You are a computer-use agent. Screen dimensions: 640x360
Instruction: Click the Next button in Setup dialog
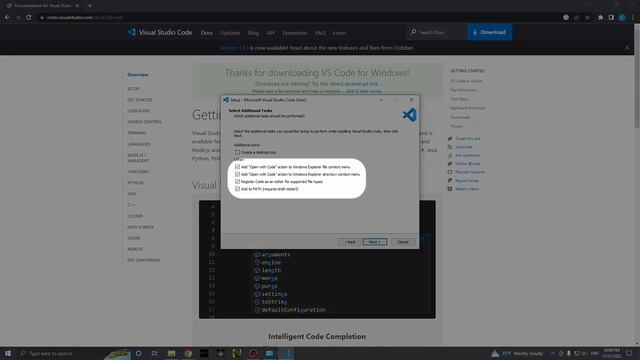tap(375, 242)
